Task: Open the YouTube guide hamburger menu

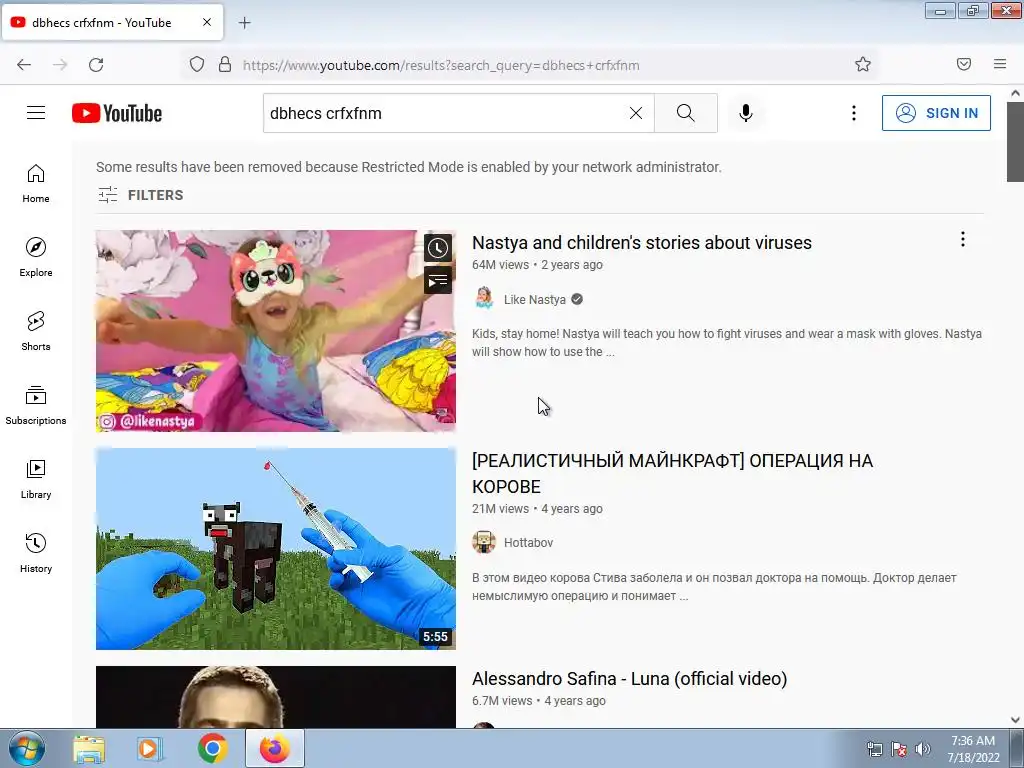Action: pos(36,113)
